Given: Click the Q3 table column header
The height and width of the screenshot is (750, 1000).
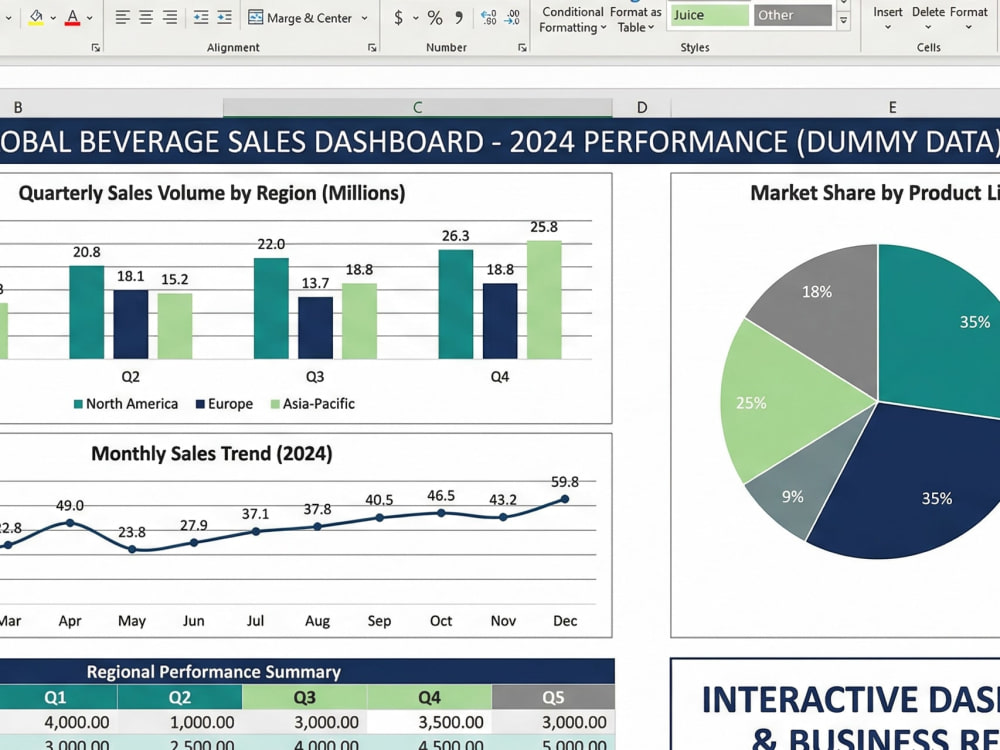Looking at the screenshot, I should point(304,697).
